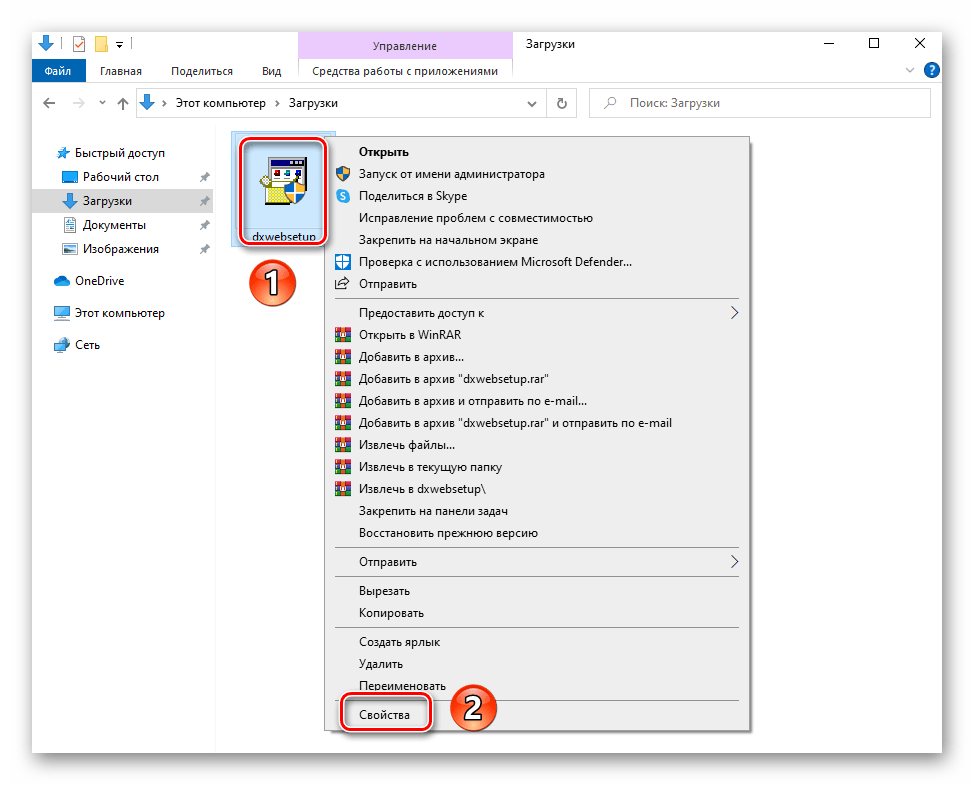Open the quick access toolbar customize arrow
The image size is (974, 785).
119,45
